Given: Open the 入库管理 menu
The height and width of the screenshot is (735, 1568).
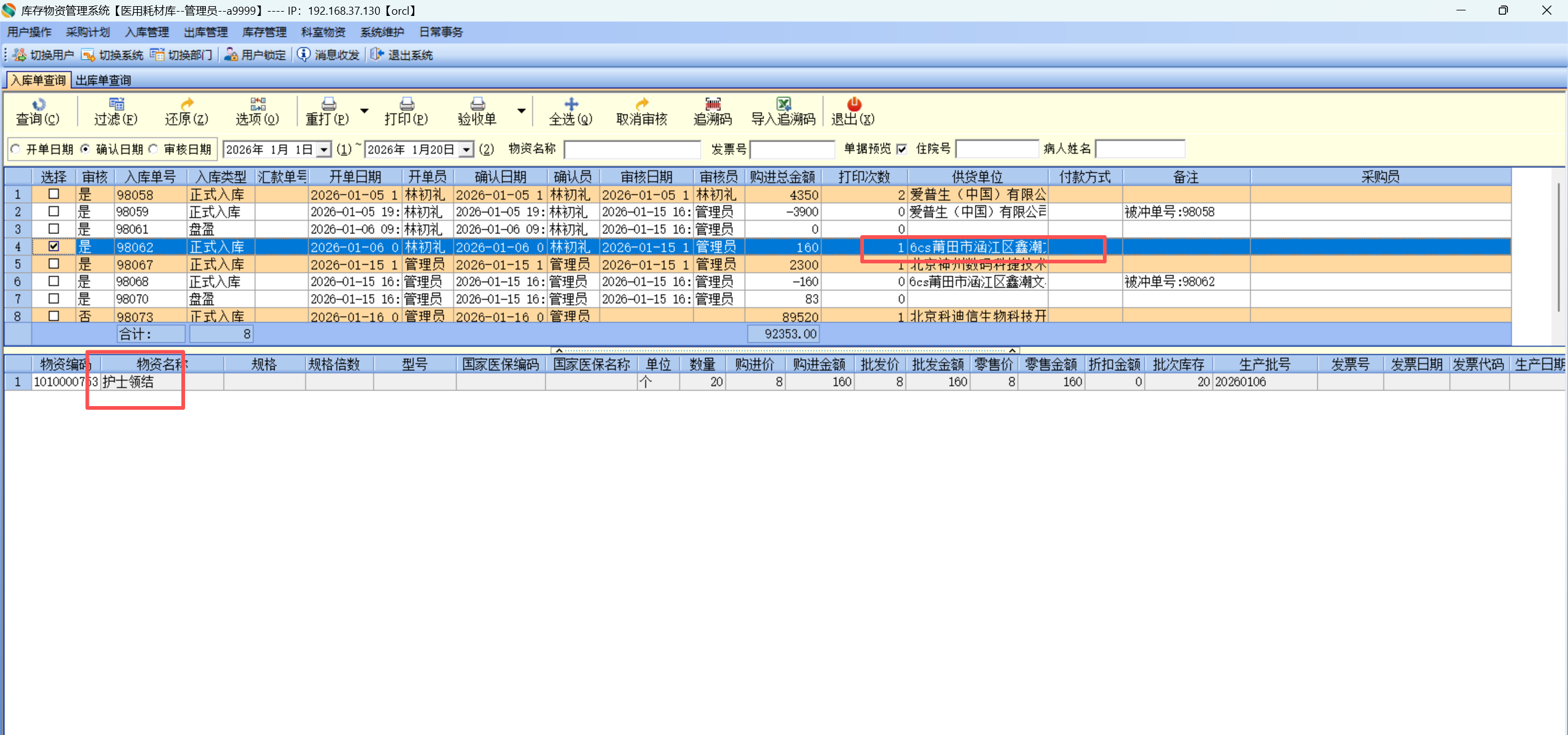Looking at the screenshot, I should click(x=146, y=32).
